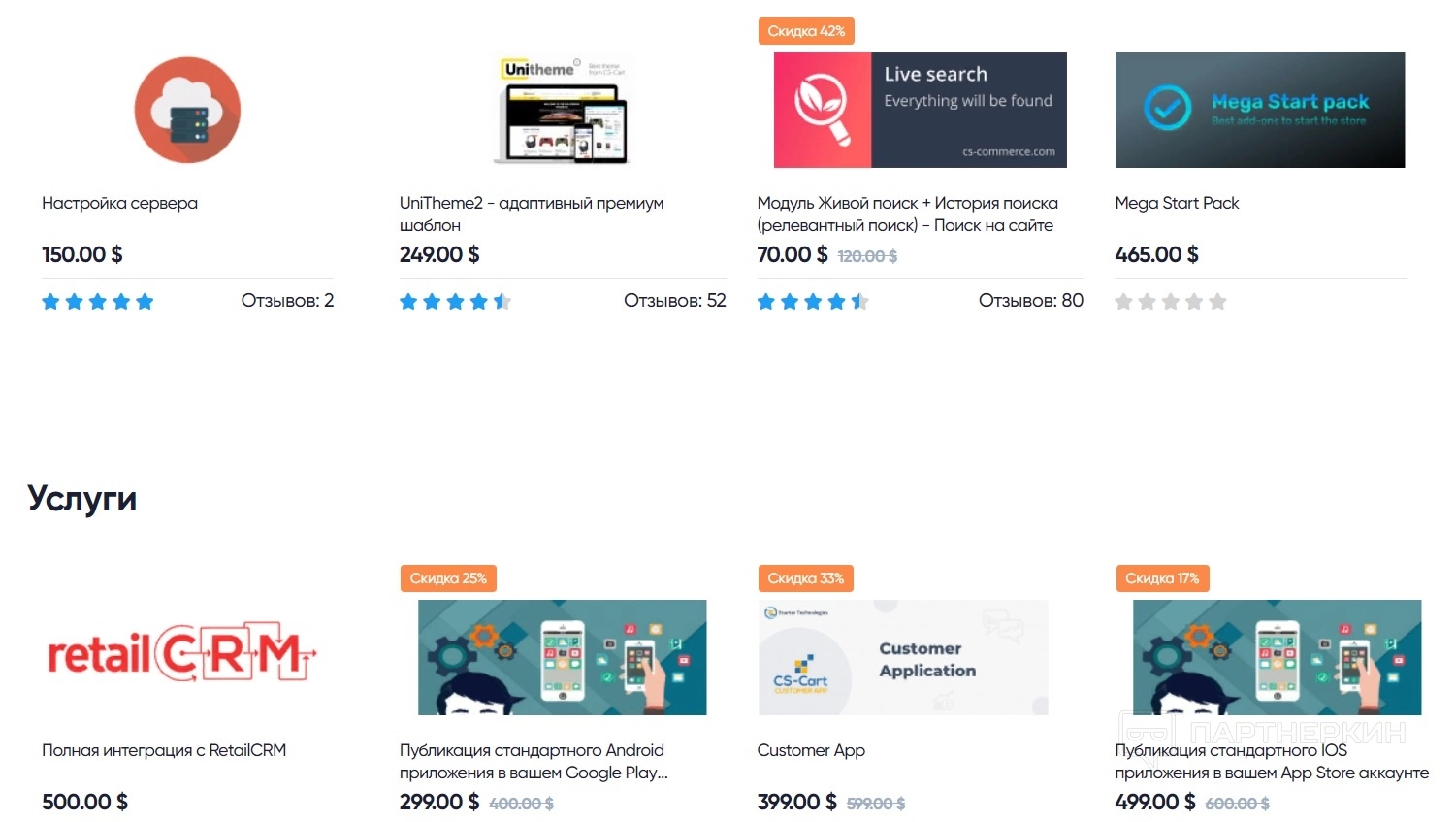Click Отзывов: 52 reviews count
This screenshot has width=1456, height=822.
pos(674,301)
